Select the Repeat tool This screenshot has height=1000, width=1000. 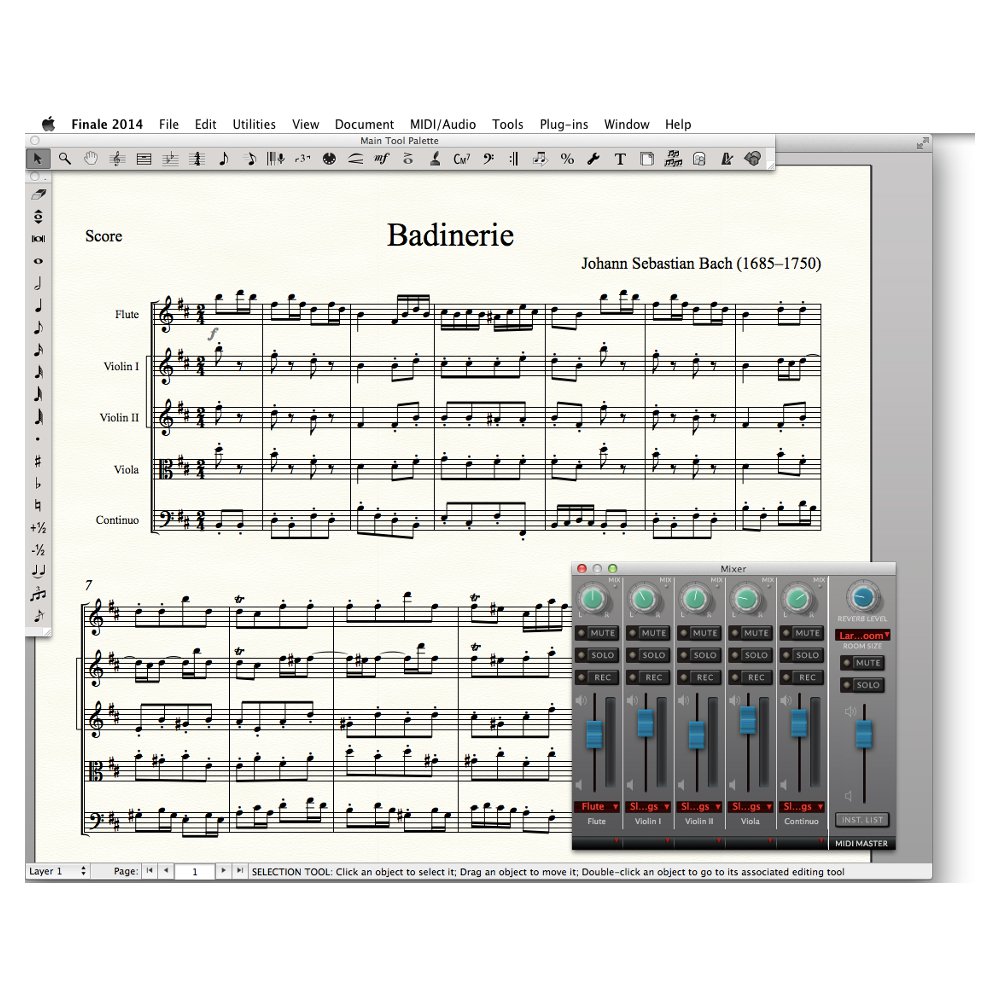[x=514, y=159]
